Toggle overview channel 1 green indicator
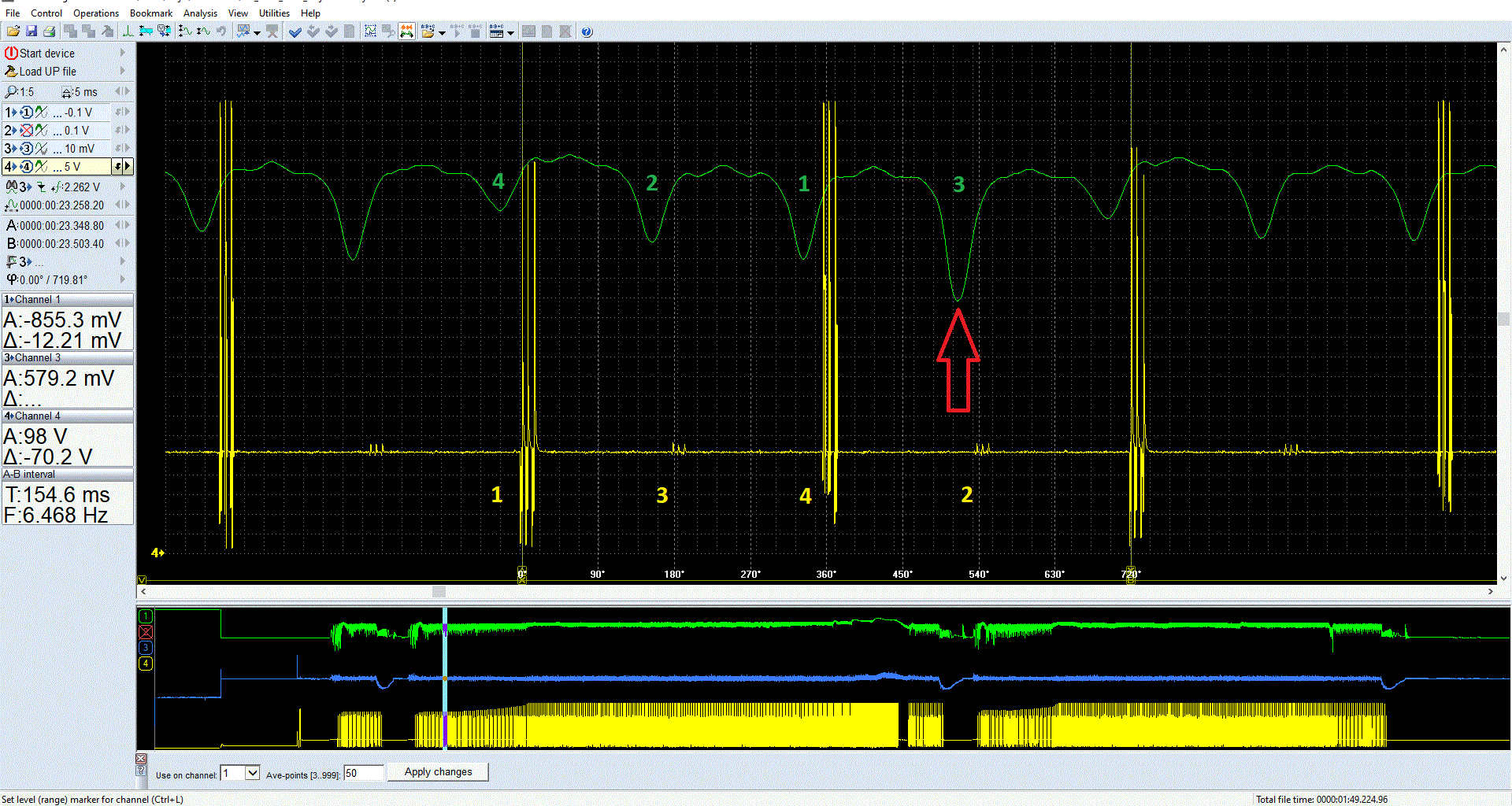This screenshot has width=1512, height=806. pyautogui.click(x=146, y=616)
